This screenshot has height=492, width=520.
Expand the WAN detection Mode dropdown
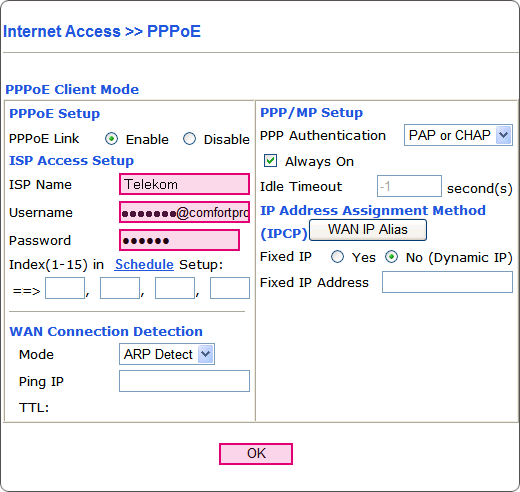tap(167, 354)
